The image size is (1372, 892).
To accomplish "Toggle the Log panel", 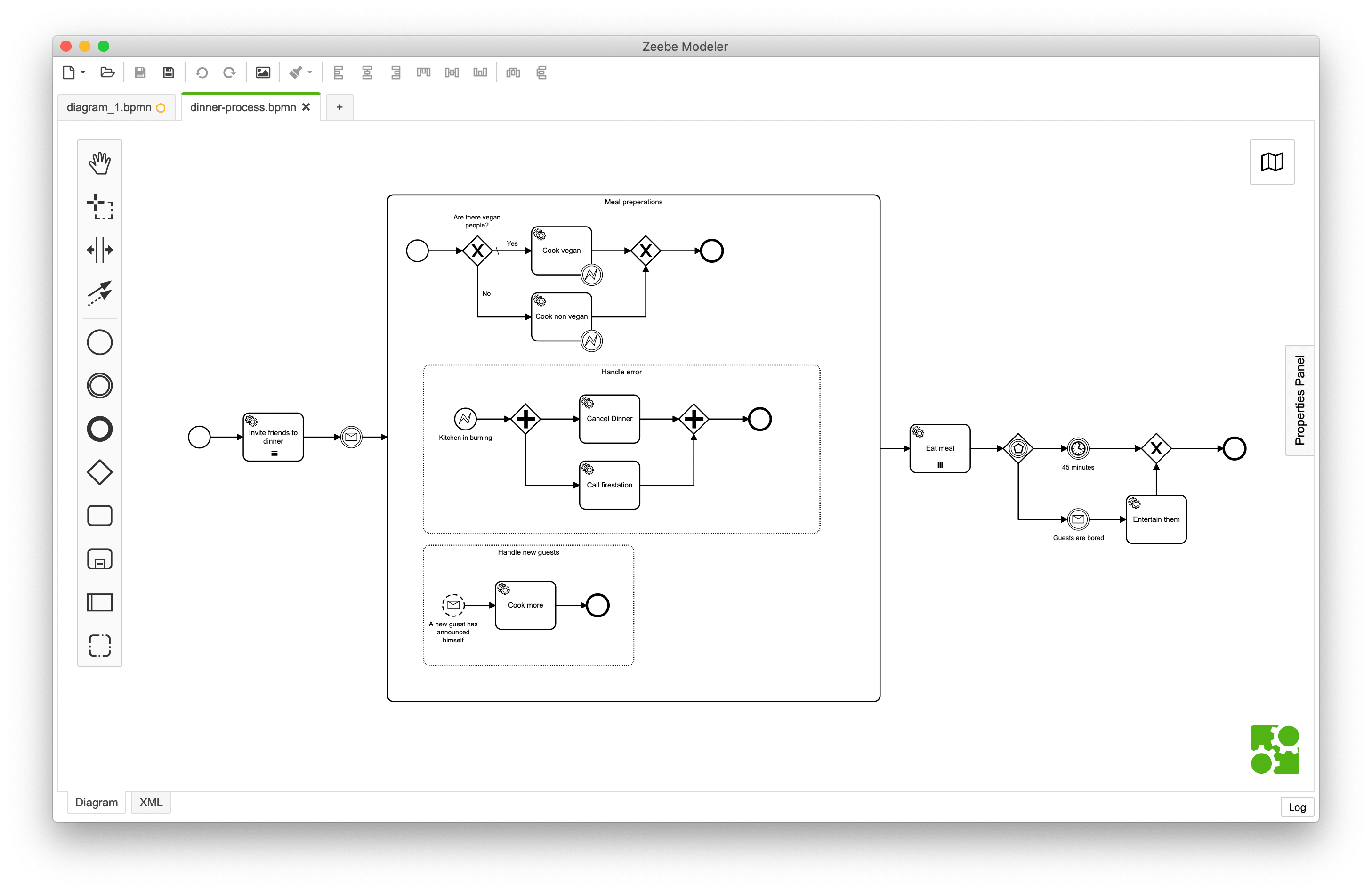I will pos(1297,807).
